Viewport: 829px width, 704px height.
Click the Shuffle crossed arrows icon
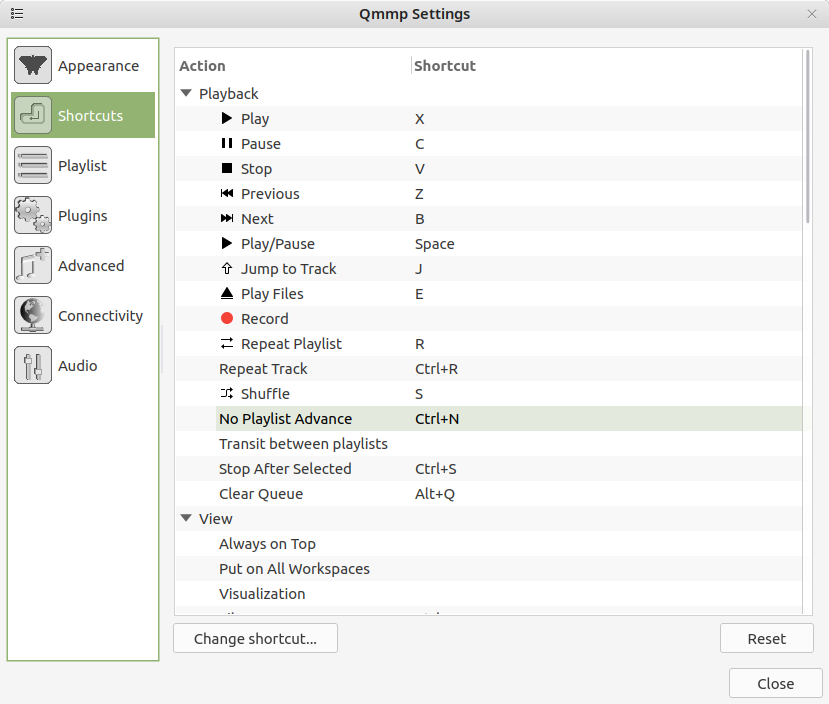(227, 393)
